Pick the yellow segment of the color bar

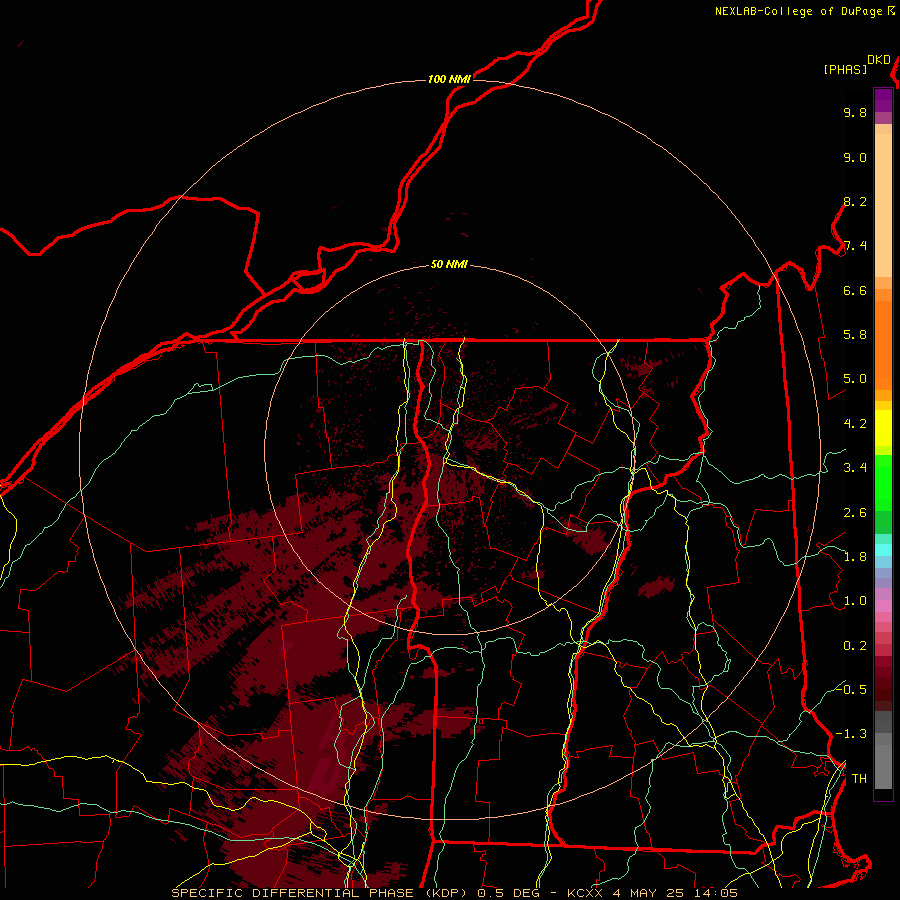click(883, 428)
